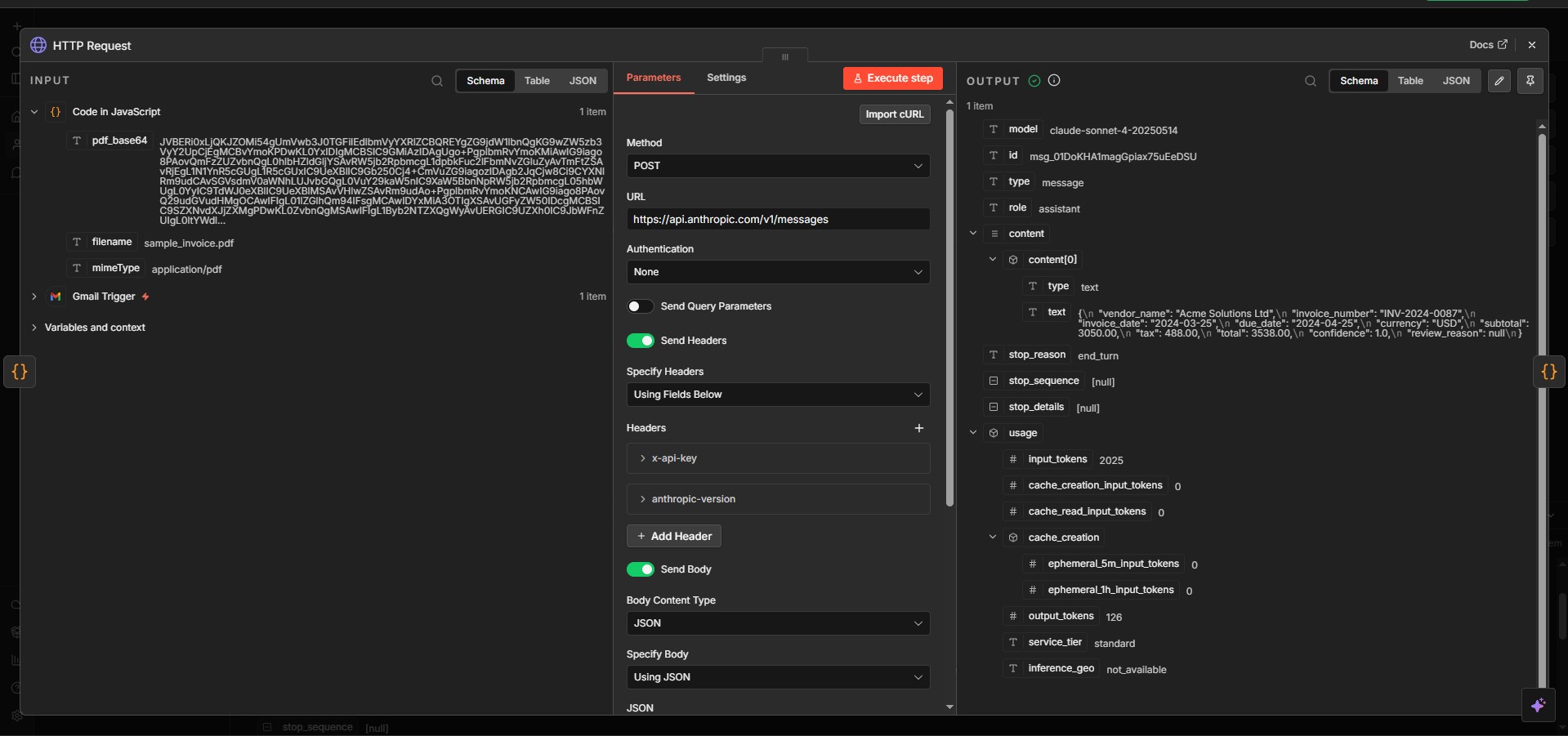Click the right-side curly braces node icon
The width and height of the screenshot is (1568, 736).
(x=1548, y=372)
